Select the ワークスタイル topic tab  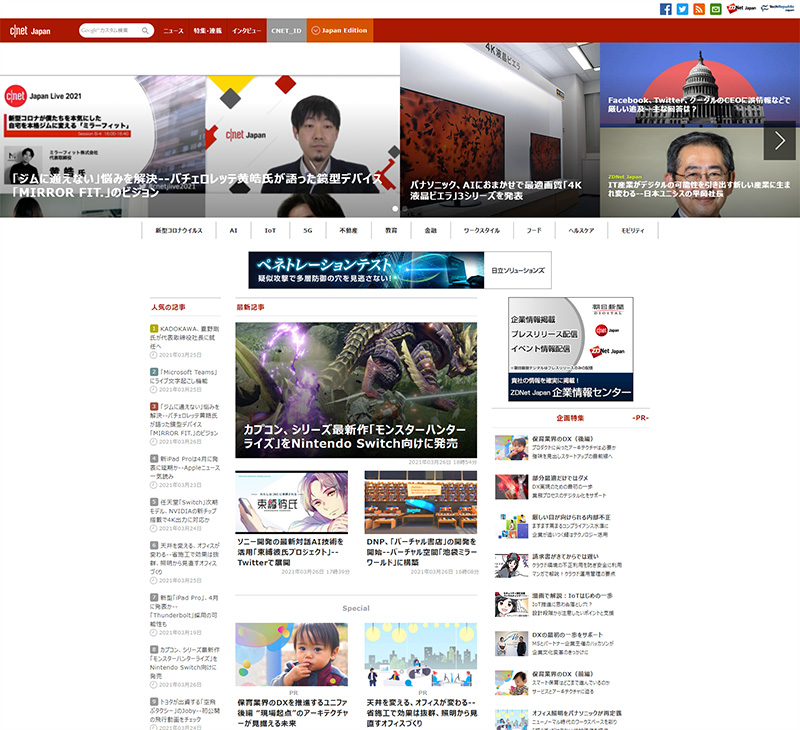481,230
